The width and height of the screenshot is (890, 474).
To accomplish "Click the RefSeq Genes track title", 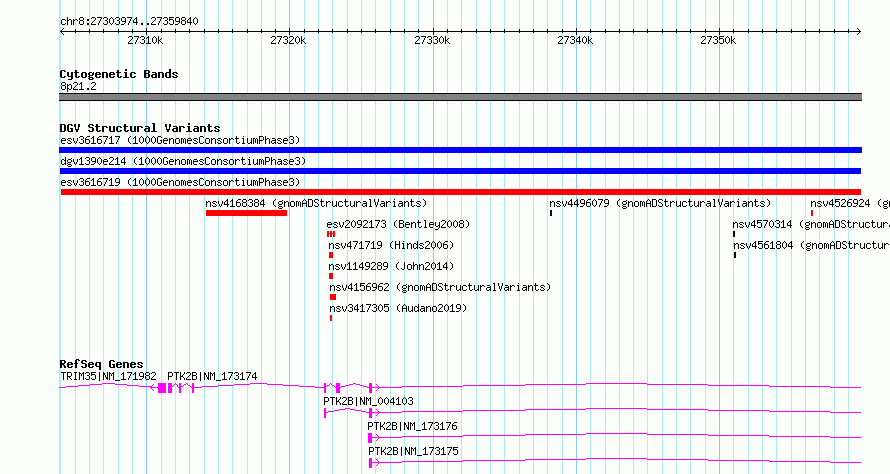I will click(x=101, y=364).
